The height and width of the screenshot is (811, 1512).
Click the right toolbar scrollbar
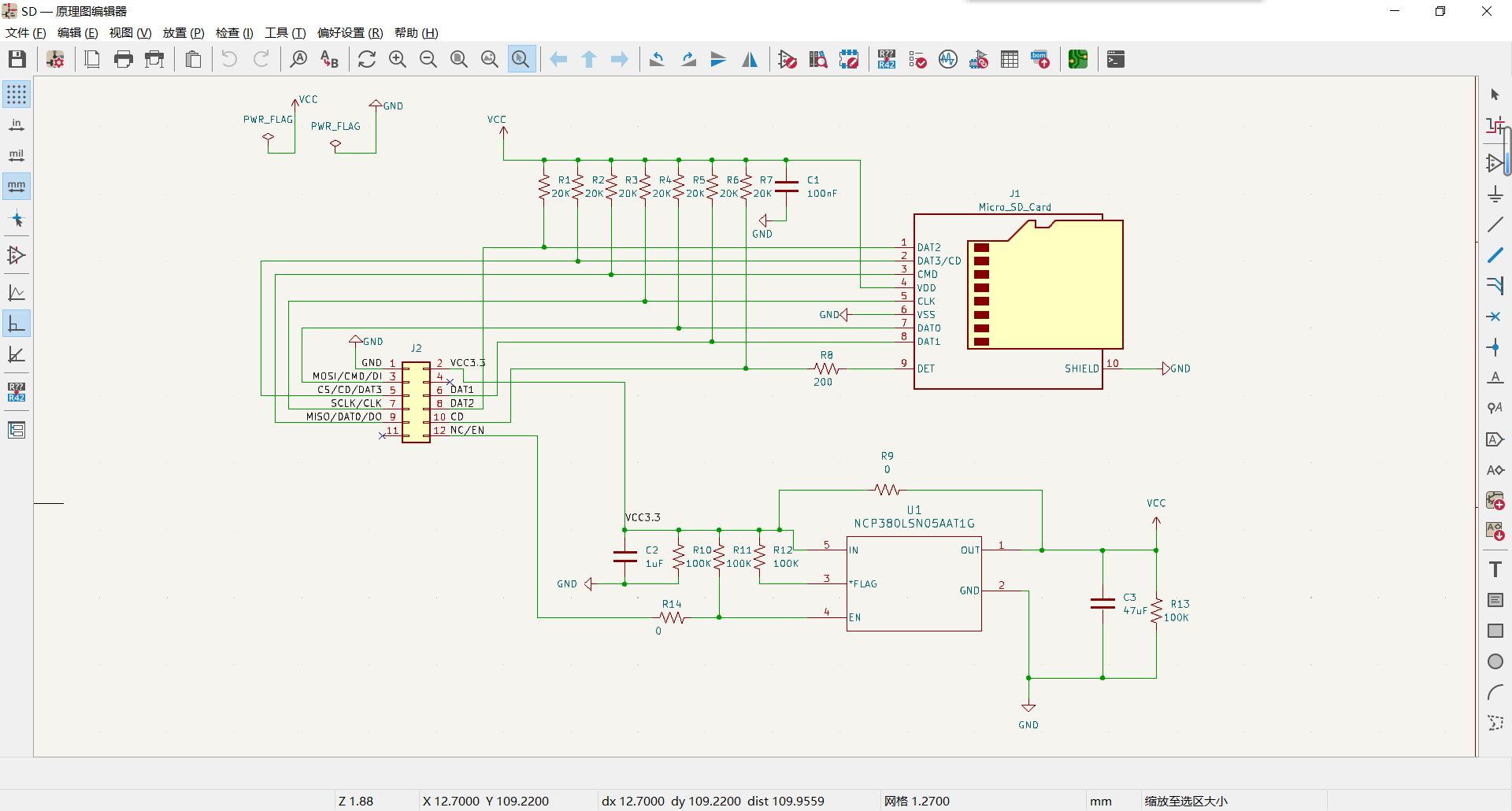tap(1507, 151)
